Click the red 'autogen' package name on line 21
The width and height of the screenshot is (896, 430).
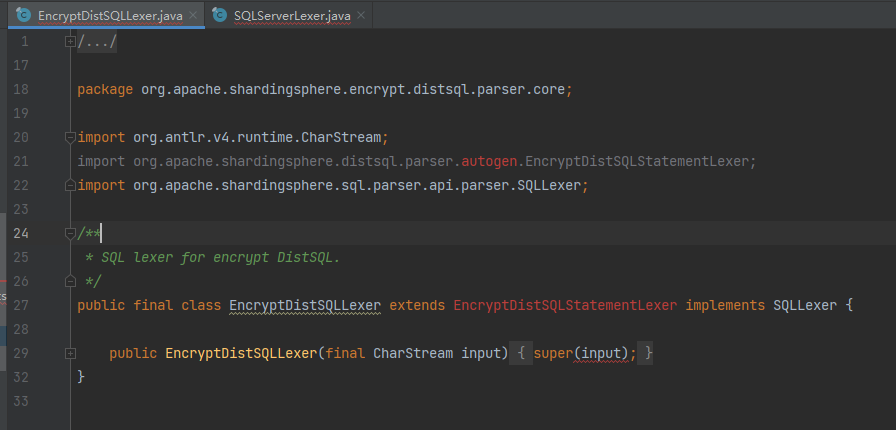(489, 161)
